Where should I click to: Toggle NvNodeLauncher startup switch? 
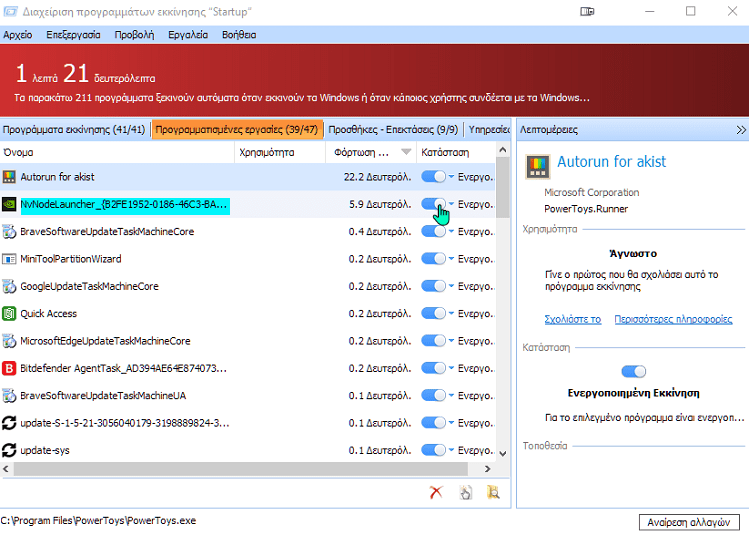pos(433,204)
